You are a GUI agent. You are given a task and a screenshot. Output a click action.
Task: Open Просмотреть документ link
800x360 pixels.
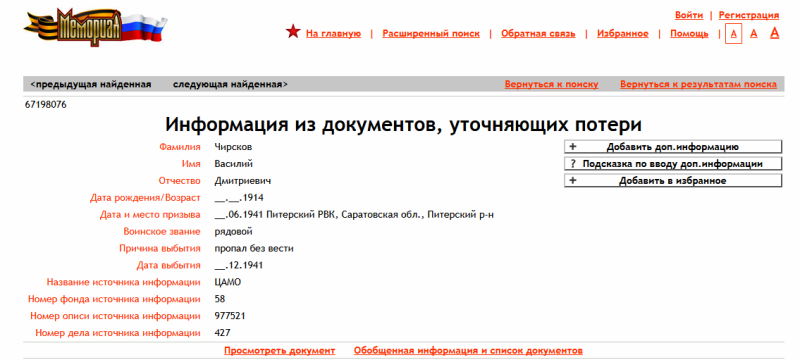click(280, 351)
